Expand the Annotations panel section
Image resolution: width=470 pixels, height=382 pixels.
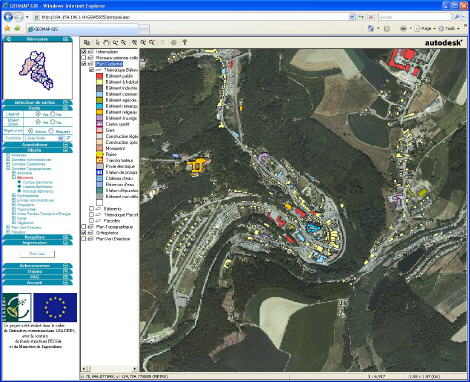pos(37,145)
